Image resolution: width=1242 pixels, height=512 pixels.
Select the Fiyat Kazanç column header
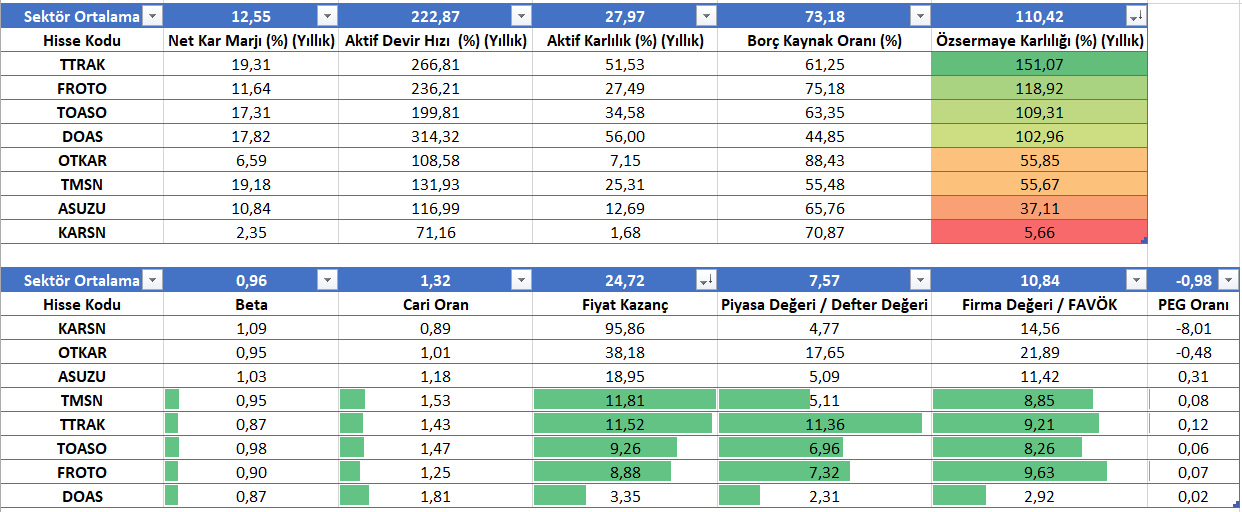point(624,305)
